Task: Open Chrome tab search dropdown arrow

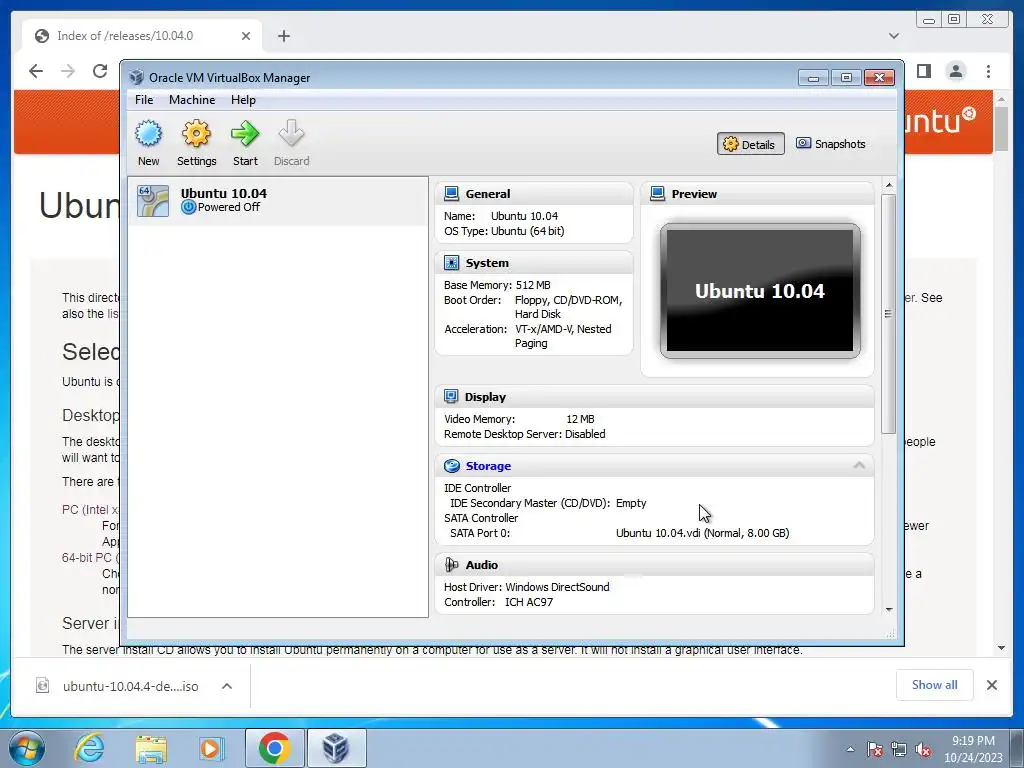Action: click(894, 36)
